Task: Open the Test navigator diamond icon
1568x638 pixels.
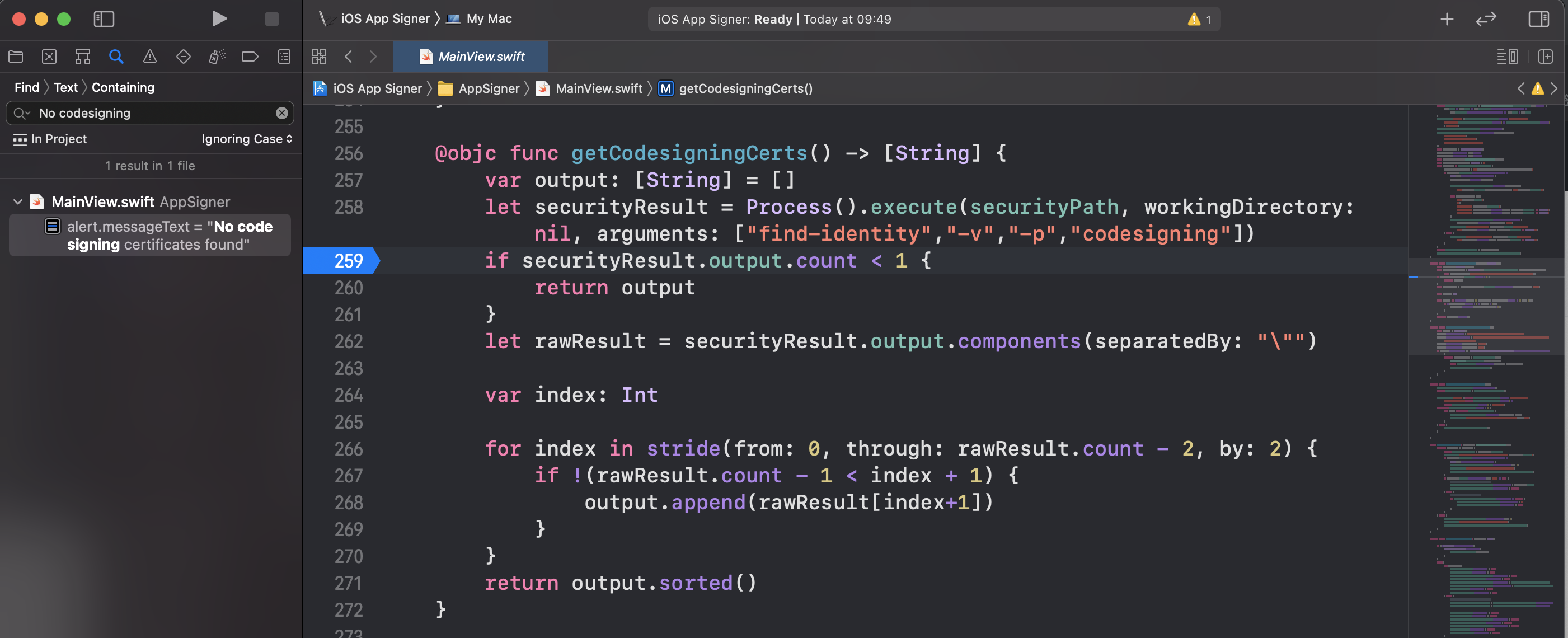Action: tap(183, 57)
